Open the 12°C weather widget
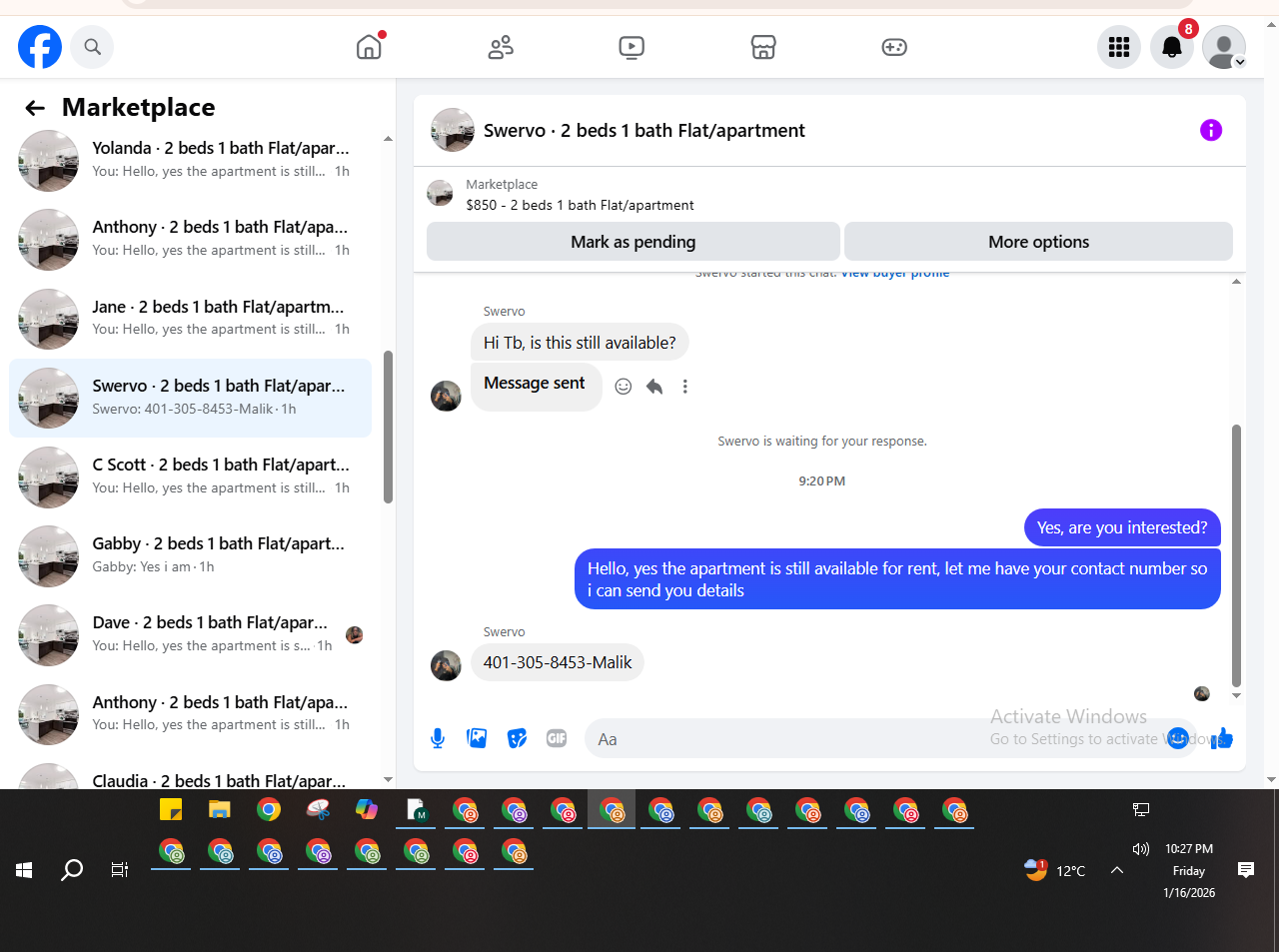This screenshot has height=952, width=1279. (x=1055, y=870)
